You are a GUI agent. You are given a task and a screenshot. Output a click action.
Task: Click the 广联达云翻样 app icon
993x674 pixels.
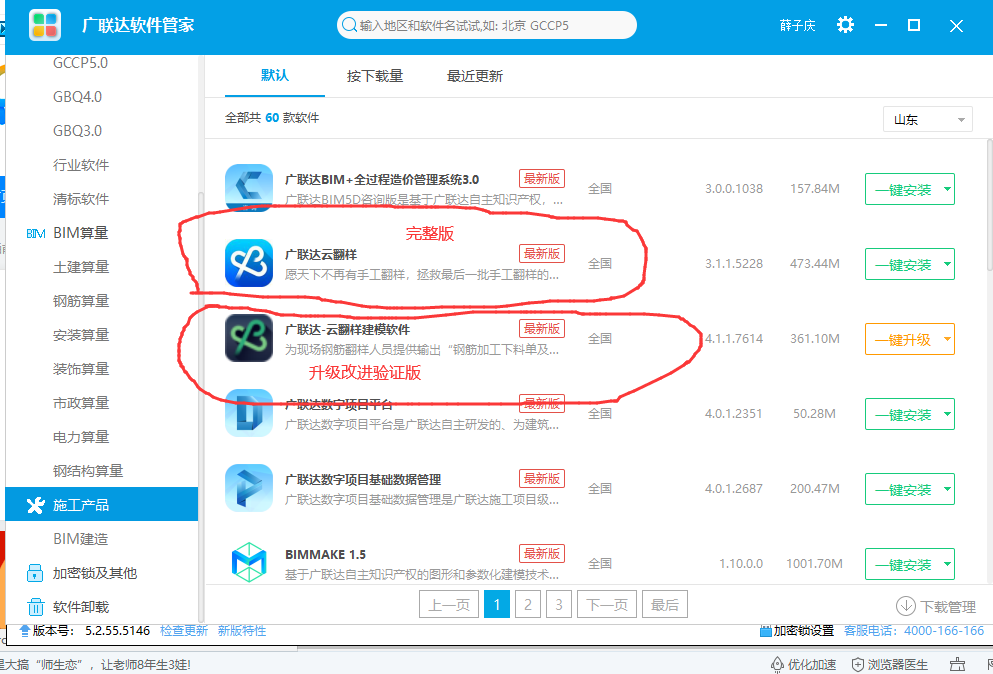click(249, 263)
